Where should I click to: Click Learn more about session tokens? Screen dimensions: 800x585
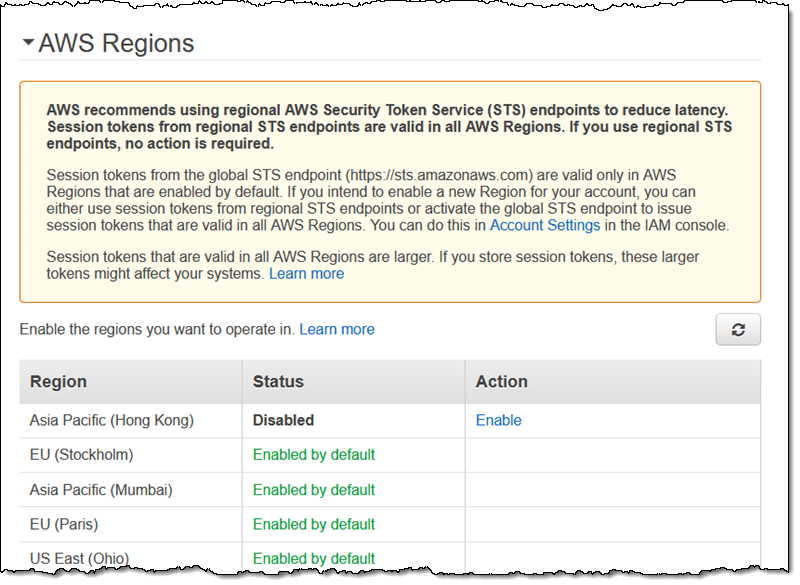(306, 273)
